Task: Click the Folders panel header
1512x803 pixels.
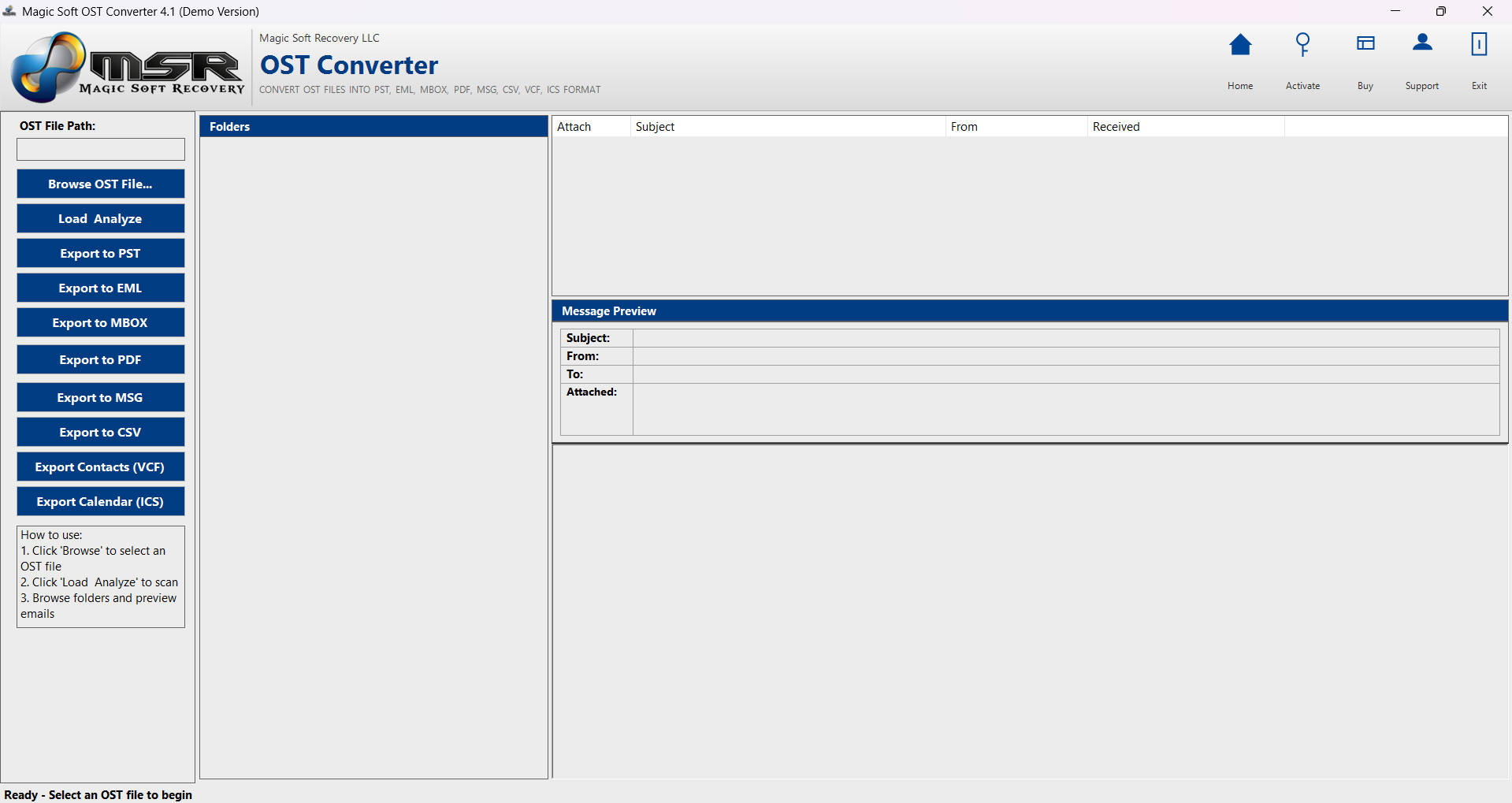Action: [x=373, y=126]
